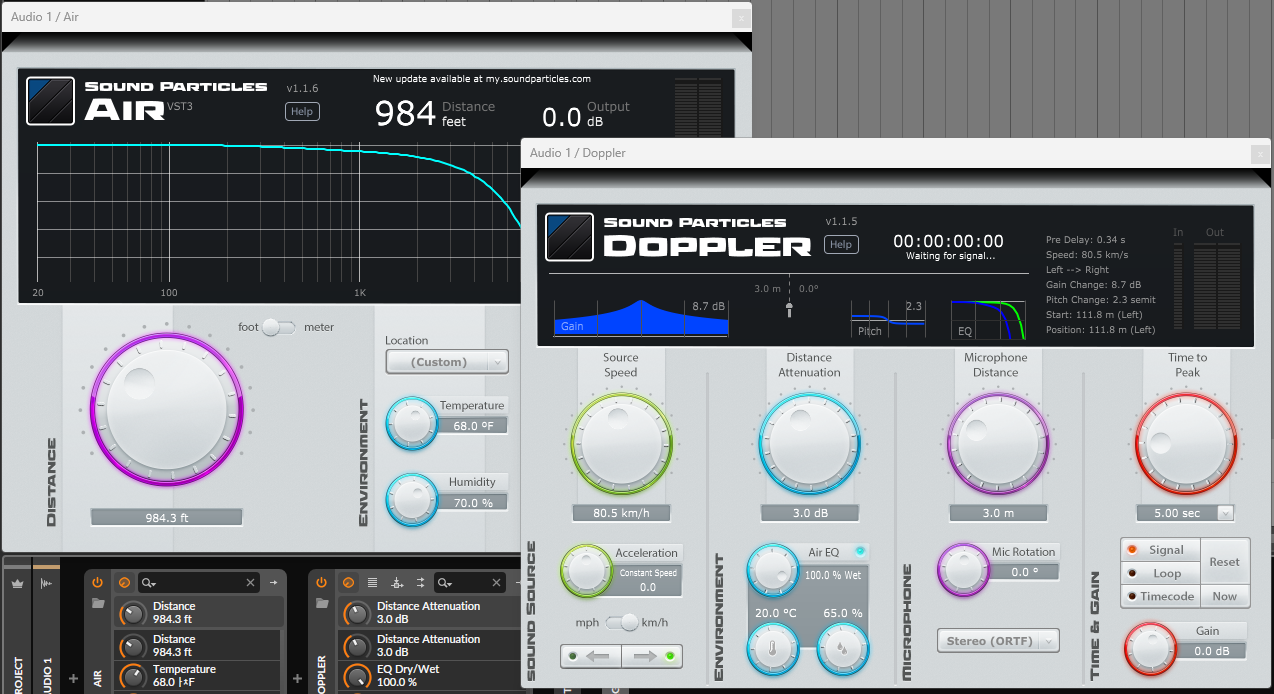Select the Timecode trigger mode
This screenshot has height=694, width=1274.
[1159, 596]
